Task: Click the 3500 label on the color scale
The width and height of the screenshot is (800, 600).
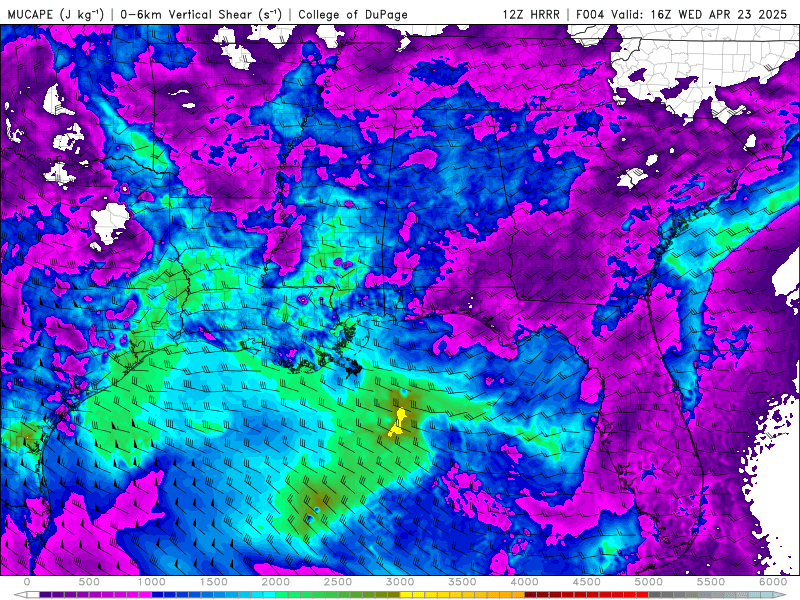Action: point(463,582)
